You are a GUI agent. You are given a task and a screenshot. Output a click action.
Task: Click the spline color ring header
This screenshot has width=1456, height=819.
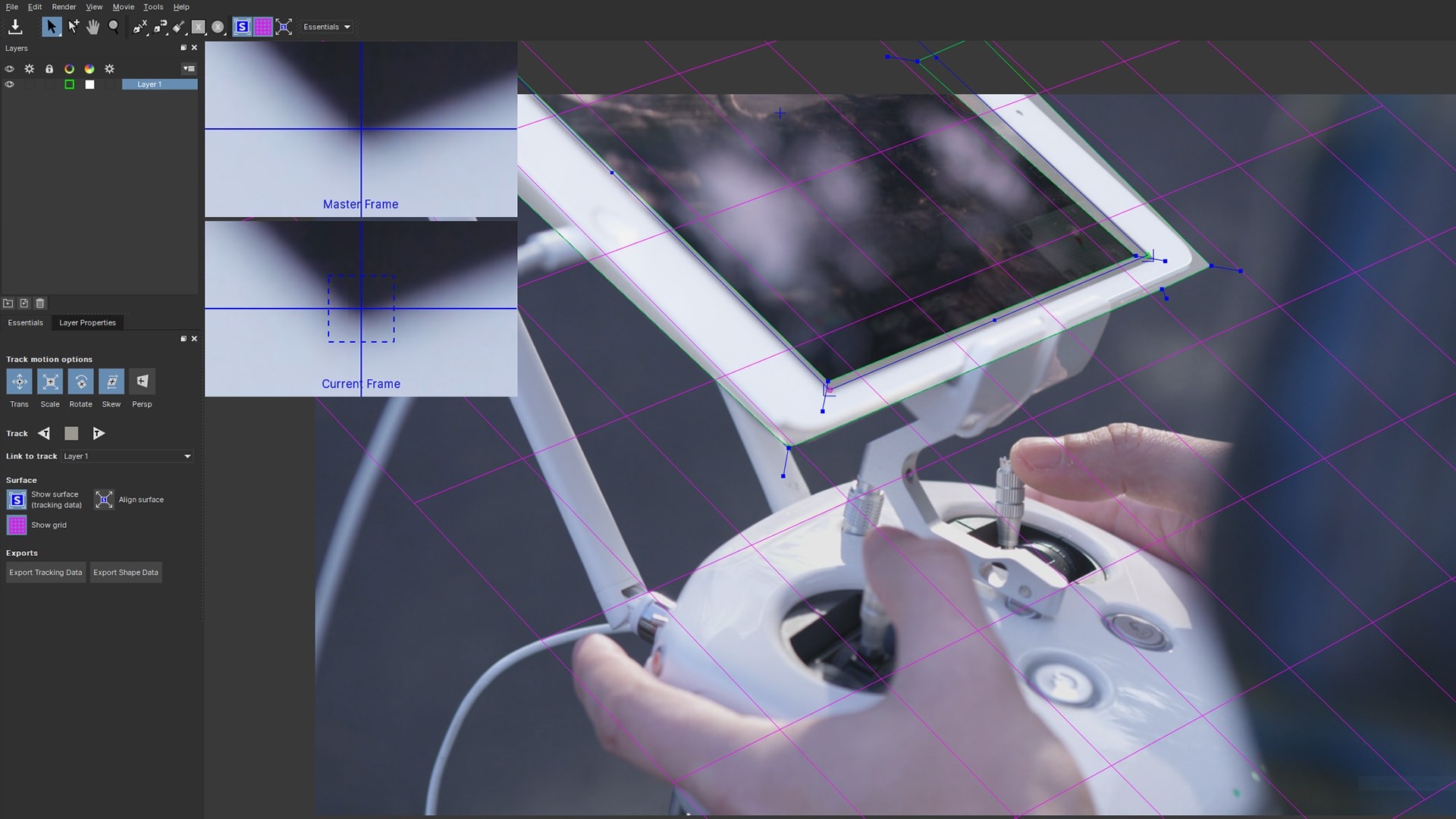69,69
